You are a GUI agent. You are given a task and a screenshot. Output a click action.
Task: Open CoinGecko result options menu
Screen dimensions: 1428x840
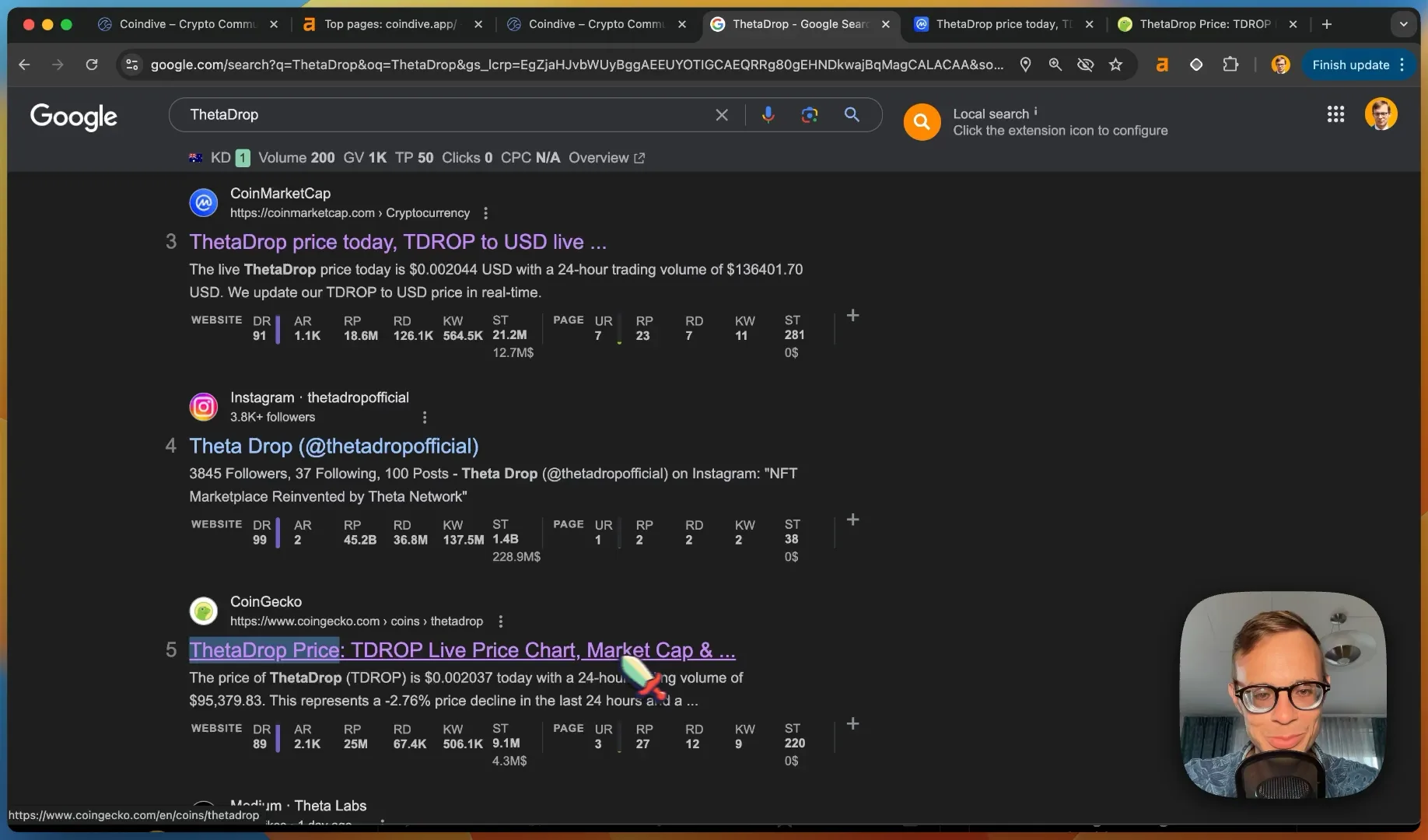(501, 621)
